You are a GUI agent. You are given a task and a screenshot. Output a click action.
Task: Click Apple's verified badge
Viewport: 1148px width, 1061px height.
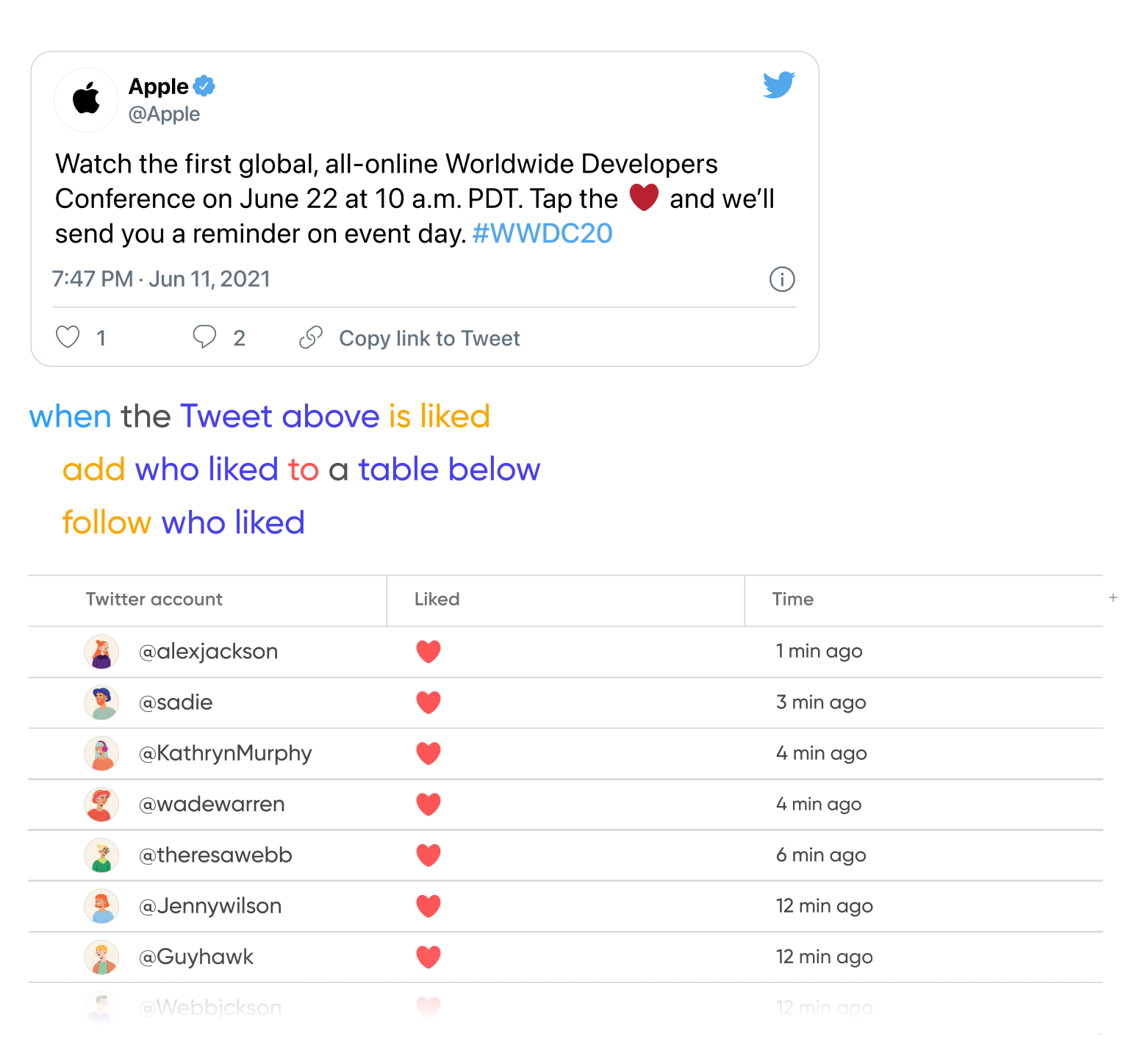tap(204, 86)
